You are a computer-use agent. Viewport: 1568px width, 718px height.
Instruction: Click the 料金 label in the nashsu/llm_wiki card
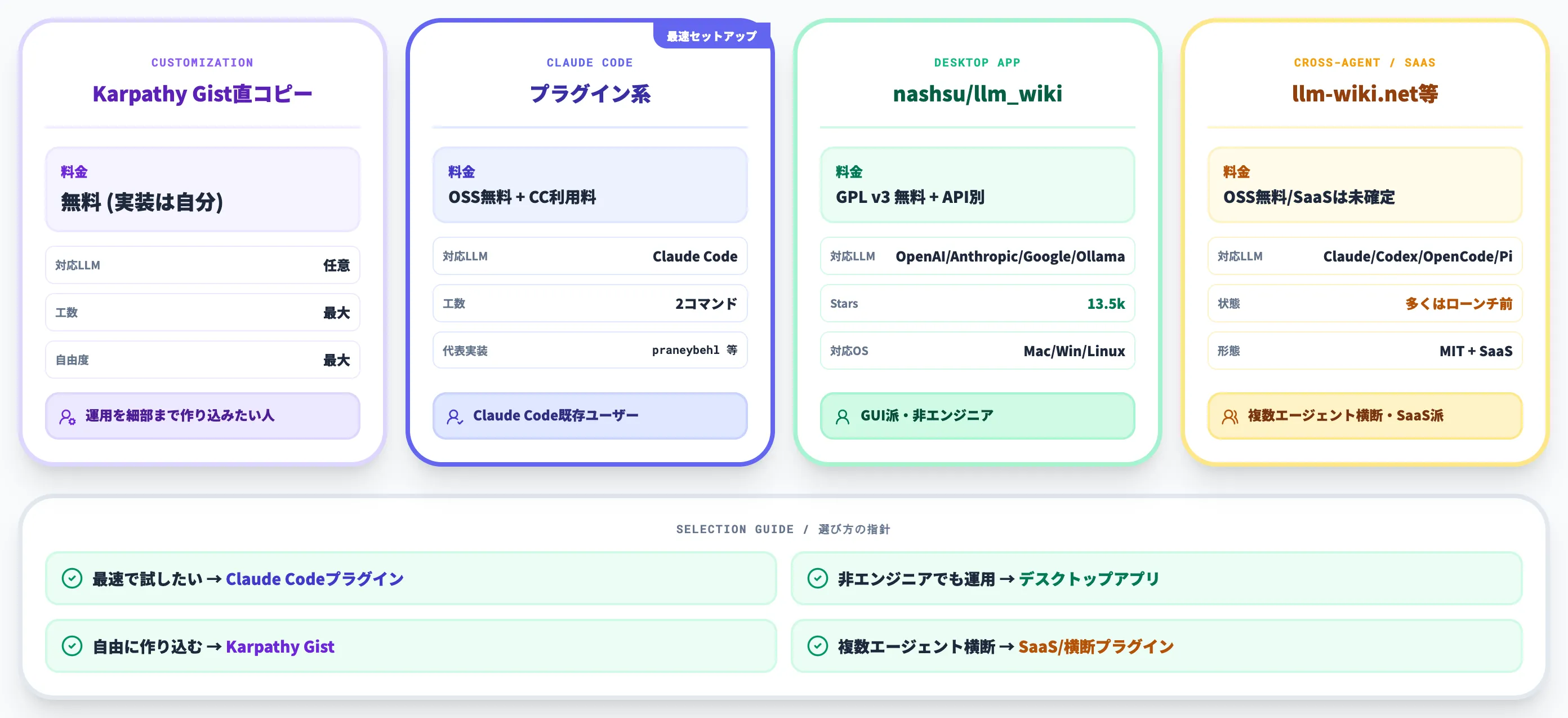[849, 172]
